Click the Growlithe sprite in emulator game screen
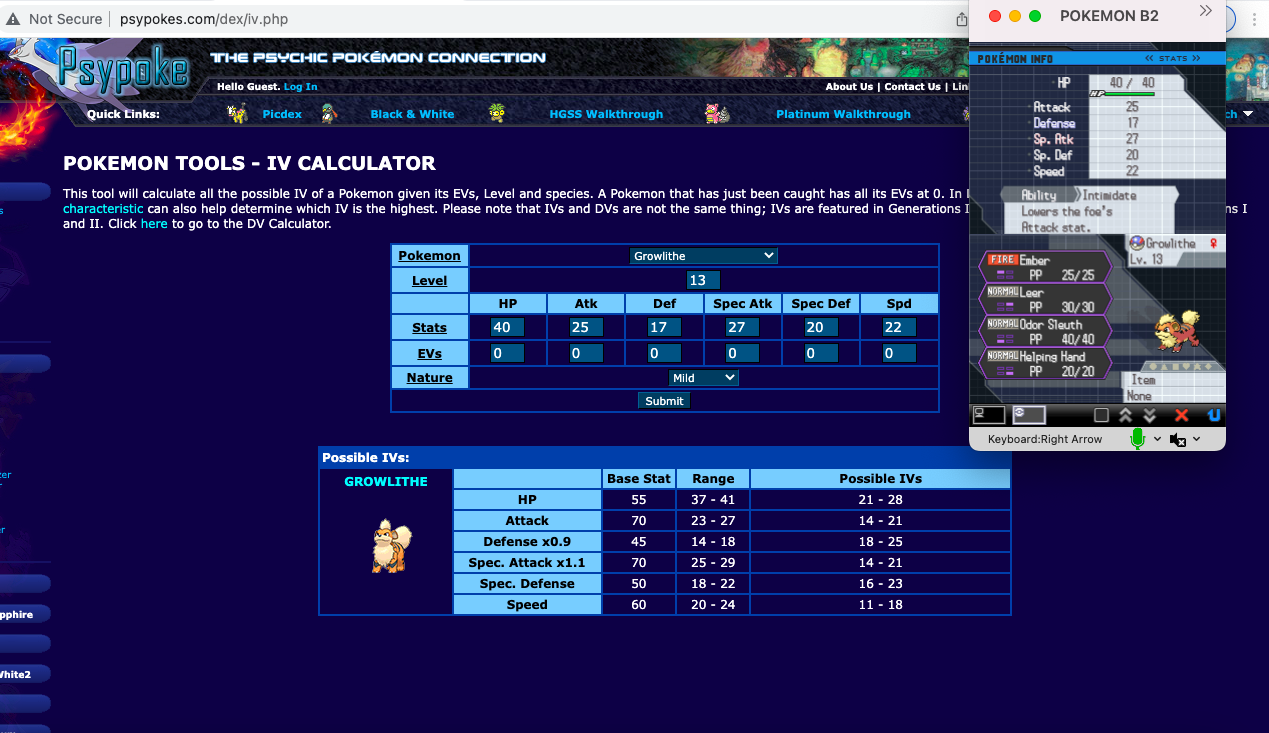Screen dimensions: 1269x733 click(x=1177, y=332)
